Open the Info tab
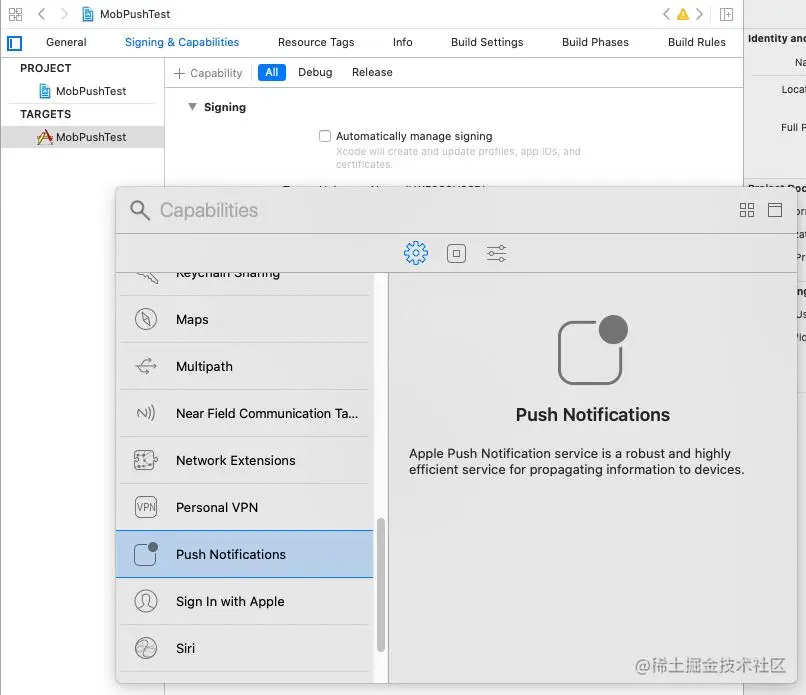Image resolution: width=806 pixels, height=695 pixels. [402, 42]
